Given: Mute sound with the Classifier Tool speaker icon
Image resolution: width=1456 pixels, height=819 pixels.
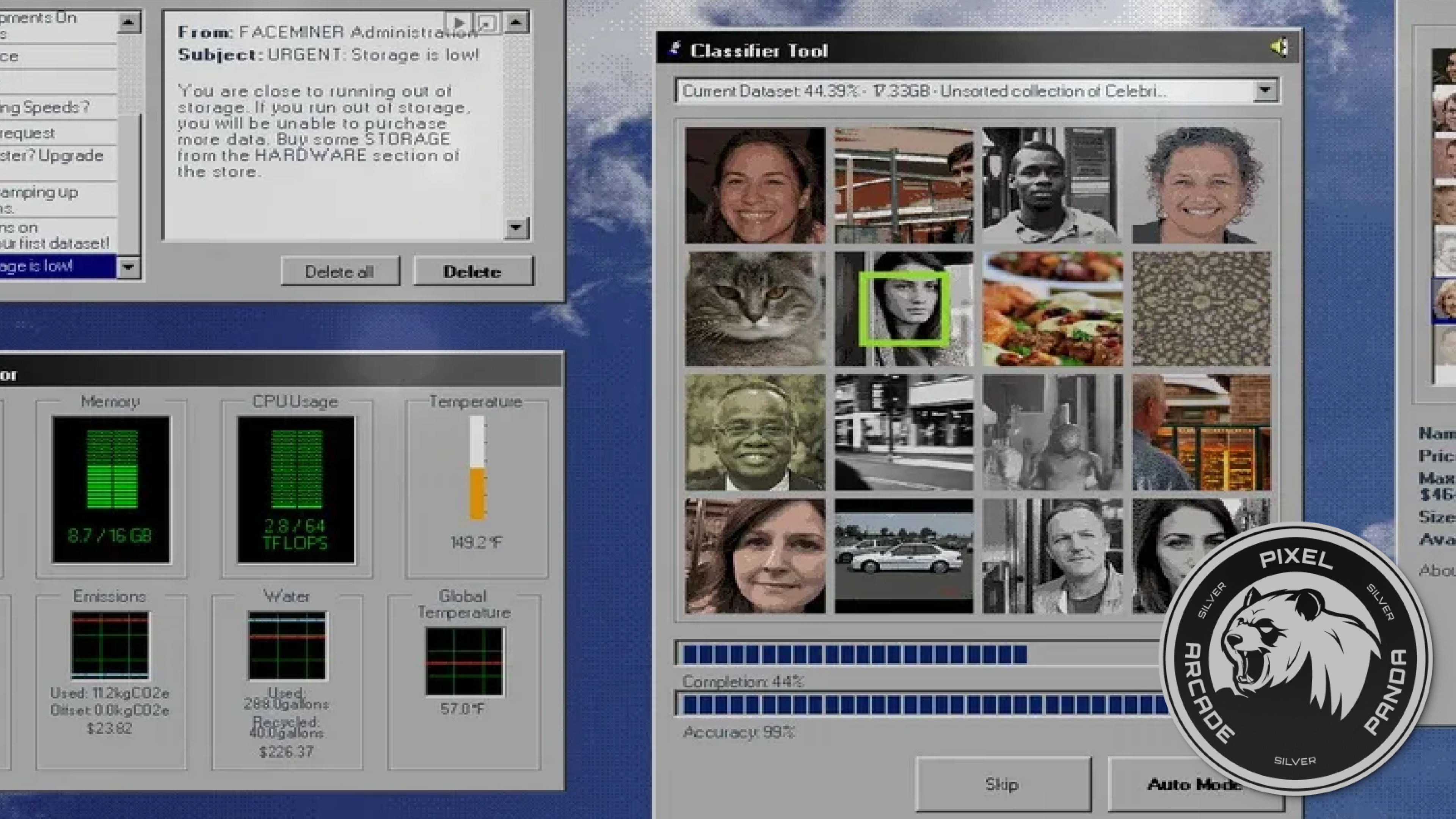Looking at the screenshot, I should tap(1279, 47).
